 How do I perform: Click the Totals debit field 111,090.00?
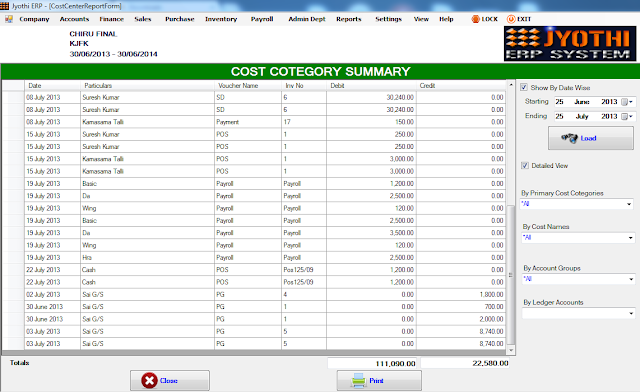click(371, 363)
